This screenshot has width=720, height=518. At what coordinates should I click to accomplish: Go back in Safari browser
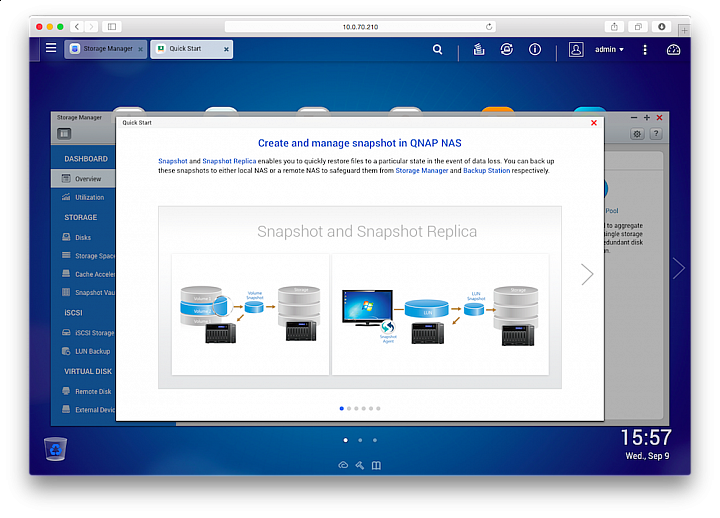coord(77,27)
